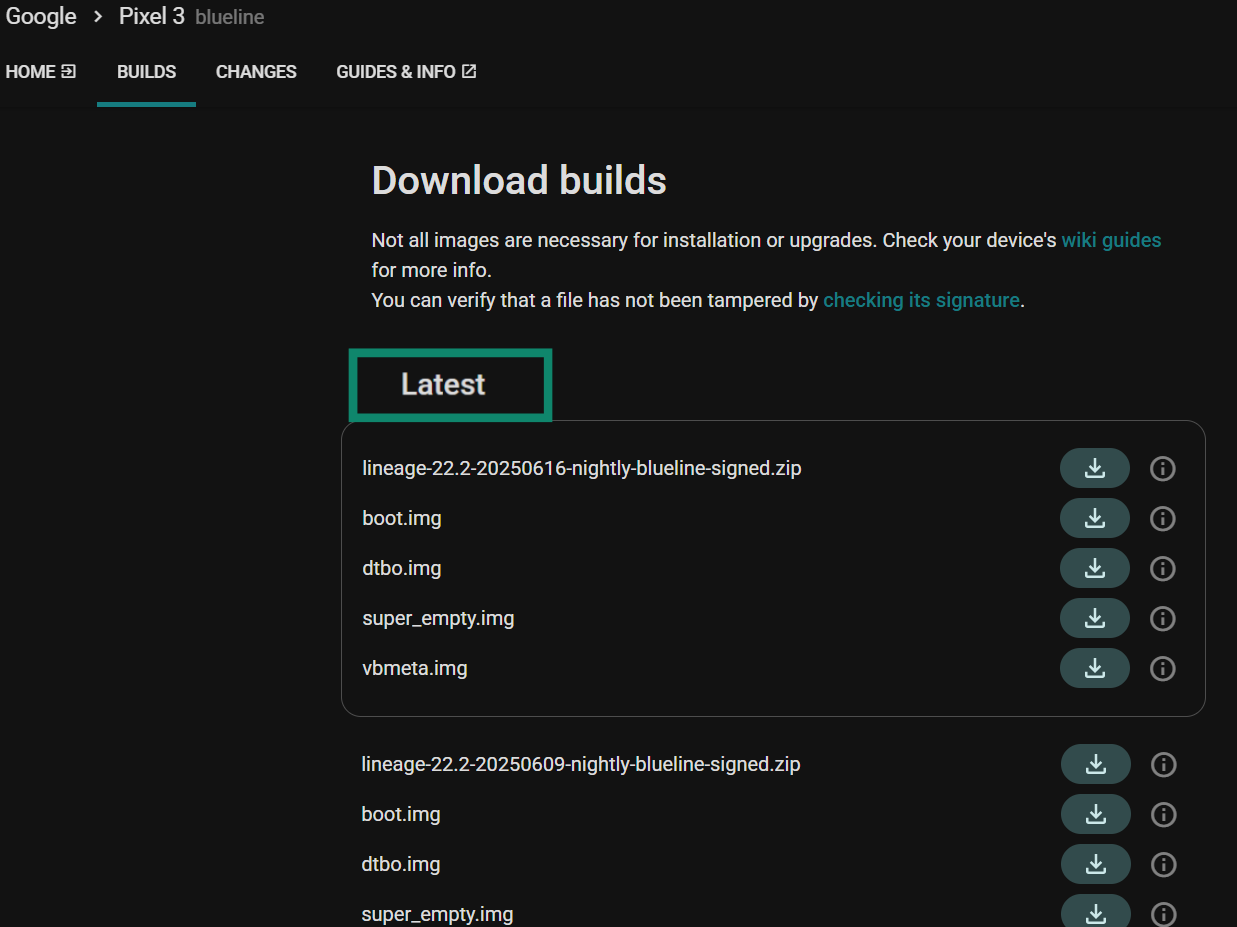
Task: Download boot.img from the 20250609 build
Action: click(x=1094, y=813)
